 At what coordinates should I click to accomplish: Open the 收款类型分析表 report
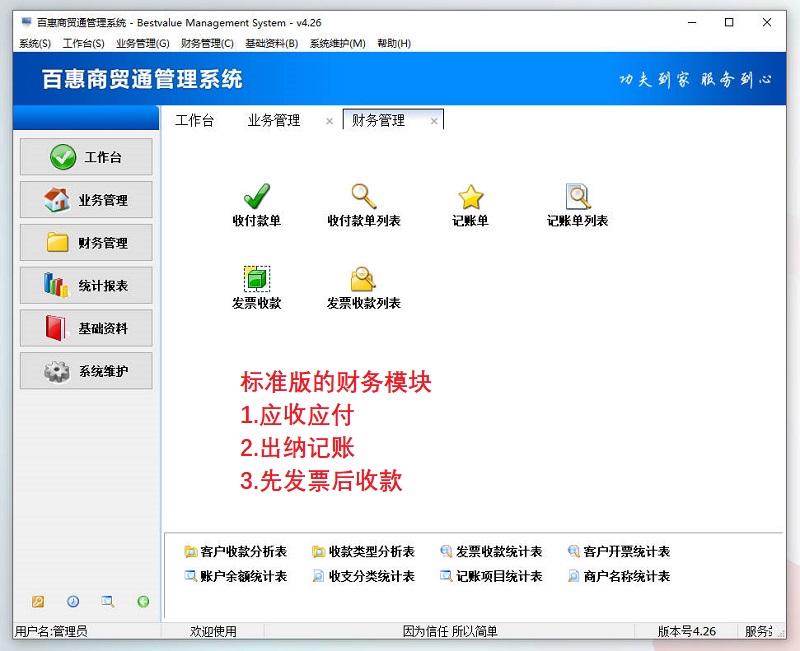click(x=363, y=552)
